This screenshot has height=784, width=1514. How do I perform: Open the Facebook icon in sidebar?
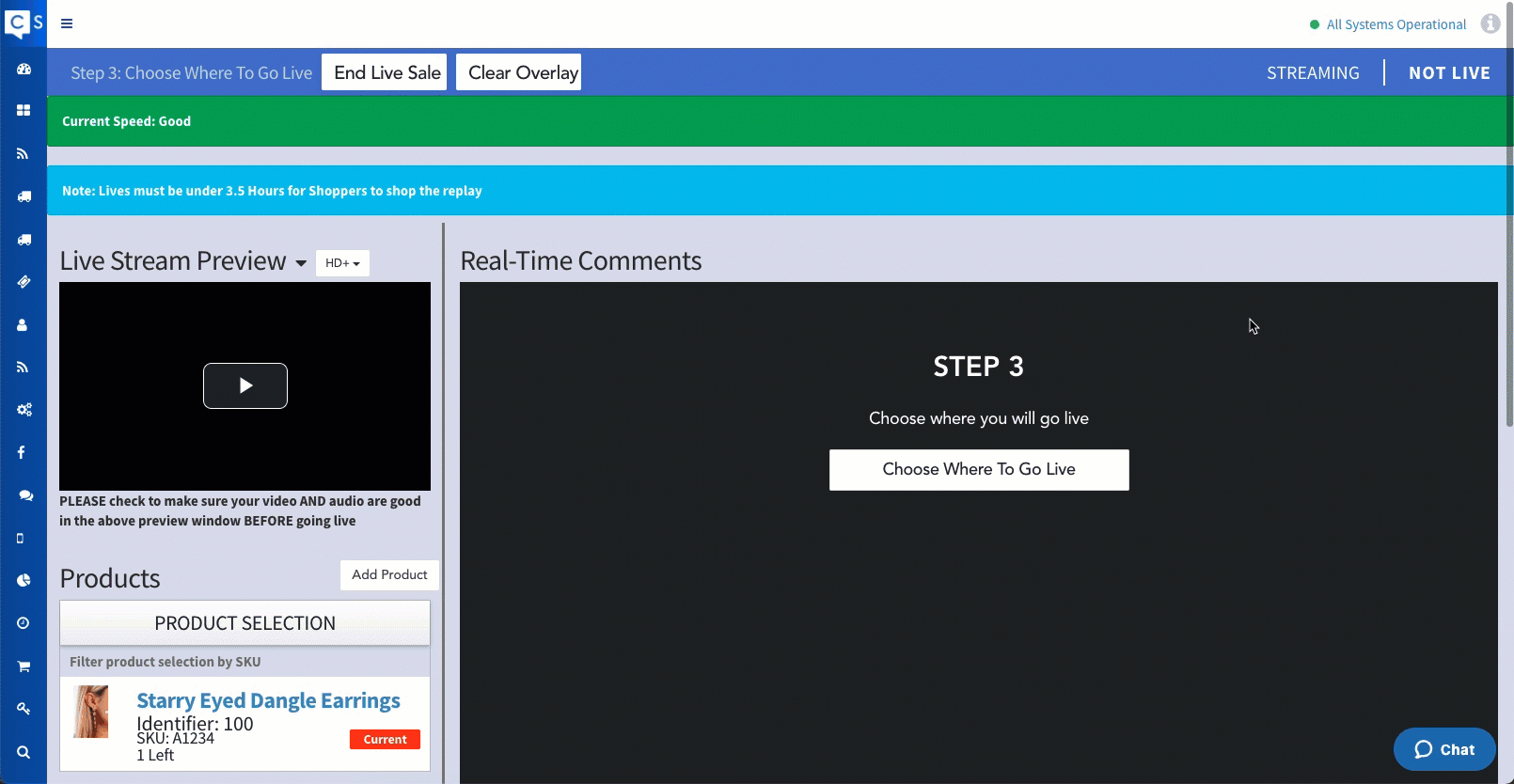[x=22, y=452]
